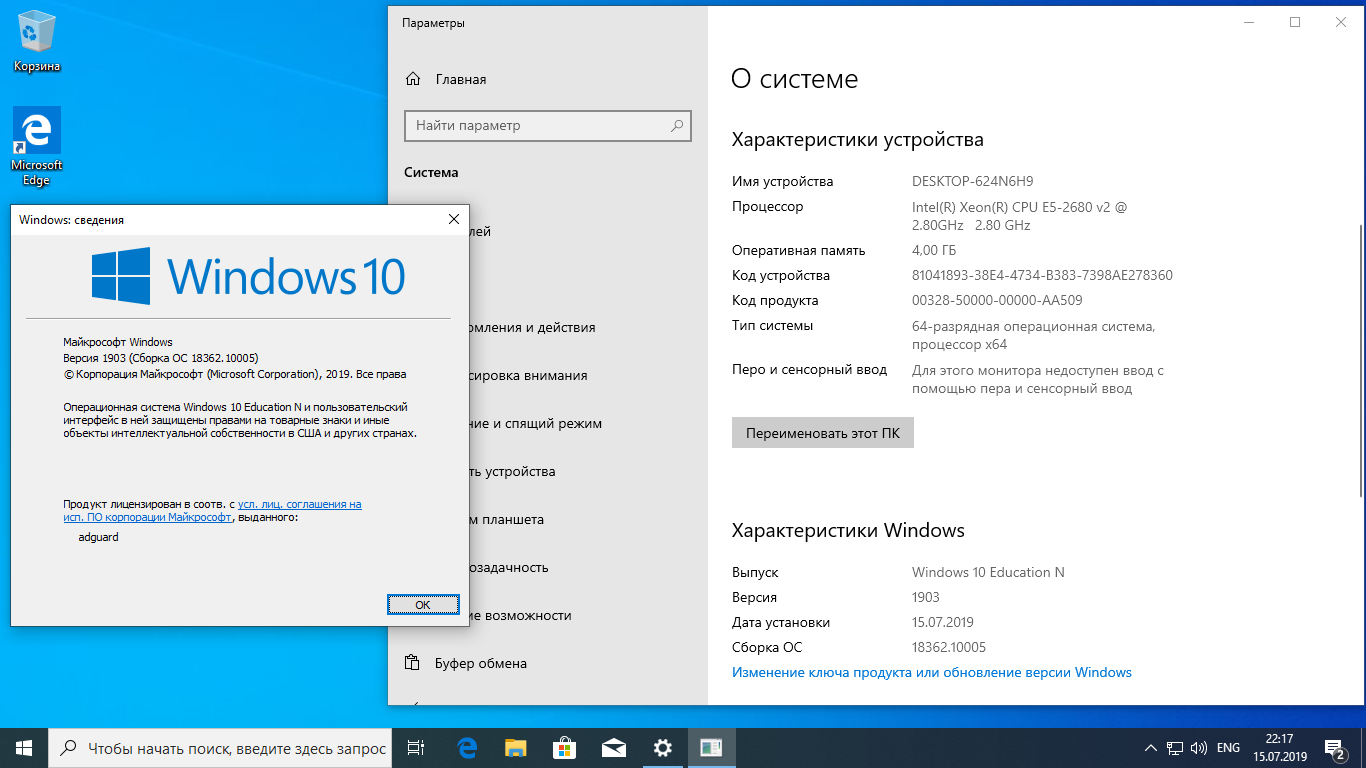Maximize the Settings window
Image resolution: width=1366 pixels, height=768 pixels.
point(1295,22)
